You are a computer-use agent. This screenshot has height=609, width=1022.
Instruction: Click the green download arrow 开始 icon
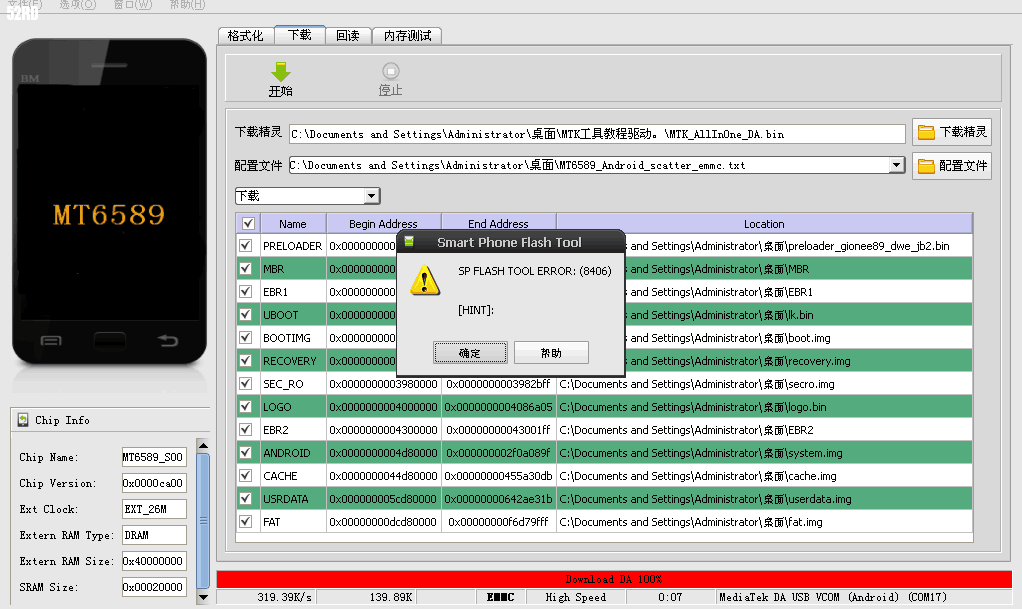(280, 71)
